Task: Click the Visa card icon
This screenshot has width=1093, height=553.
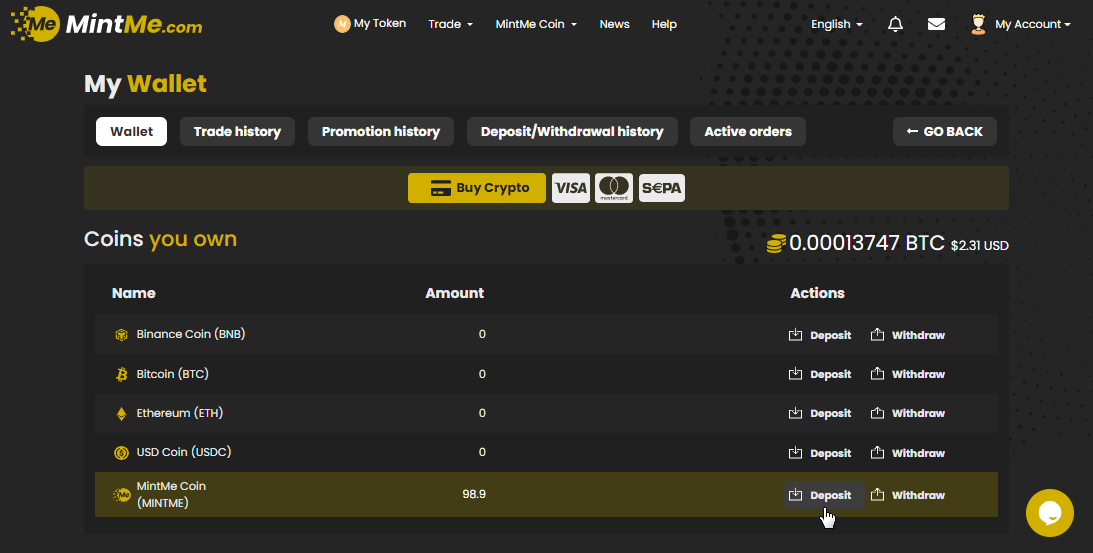Action: coord(571,188)
